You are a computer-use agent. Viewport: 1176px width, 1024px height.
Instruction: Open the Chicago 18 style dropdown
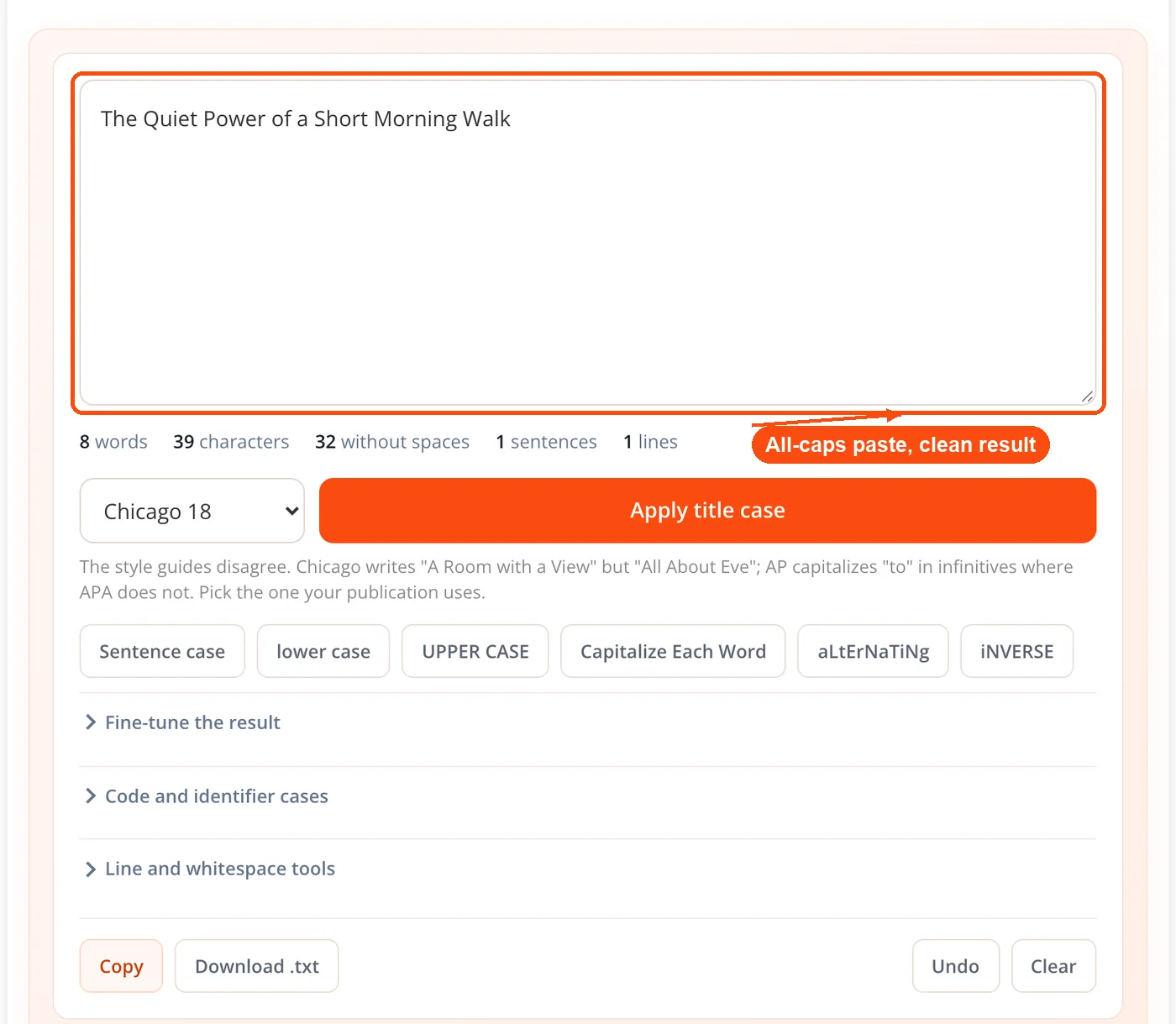coord(192,511)
